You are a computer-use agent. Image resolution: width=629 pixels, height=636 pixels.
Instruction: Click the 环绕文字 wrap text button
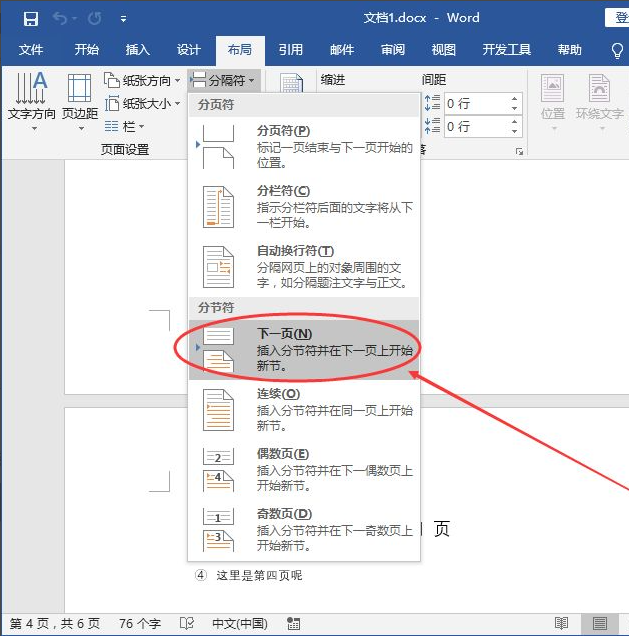pos(599,101)
